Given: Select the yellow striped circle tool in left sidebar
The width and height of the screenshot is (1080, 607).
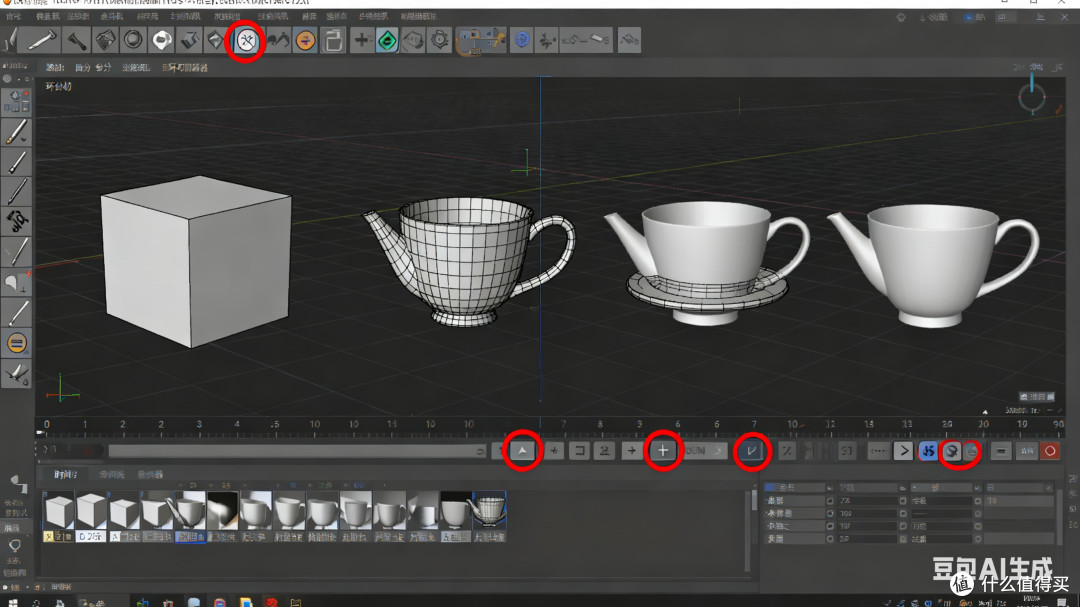Looking at the screenshot, I should [x=17, y=342].
